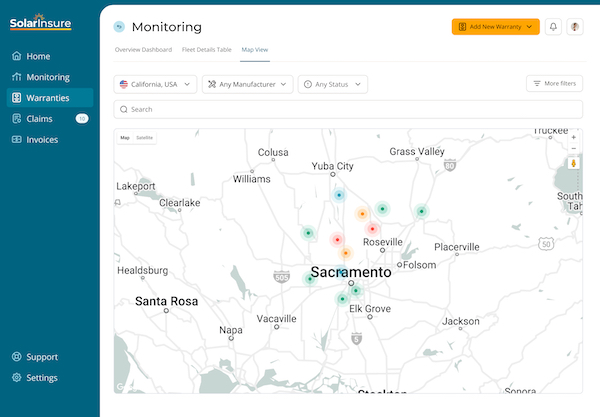Switch map to Satellite view
Viewport: 600px width, 417px height.
tap(145, 137)
